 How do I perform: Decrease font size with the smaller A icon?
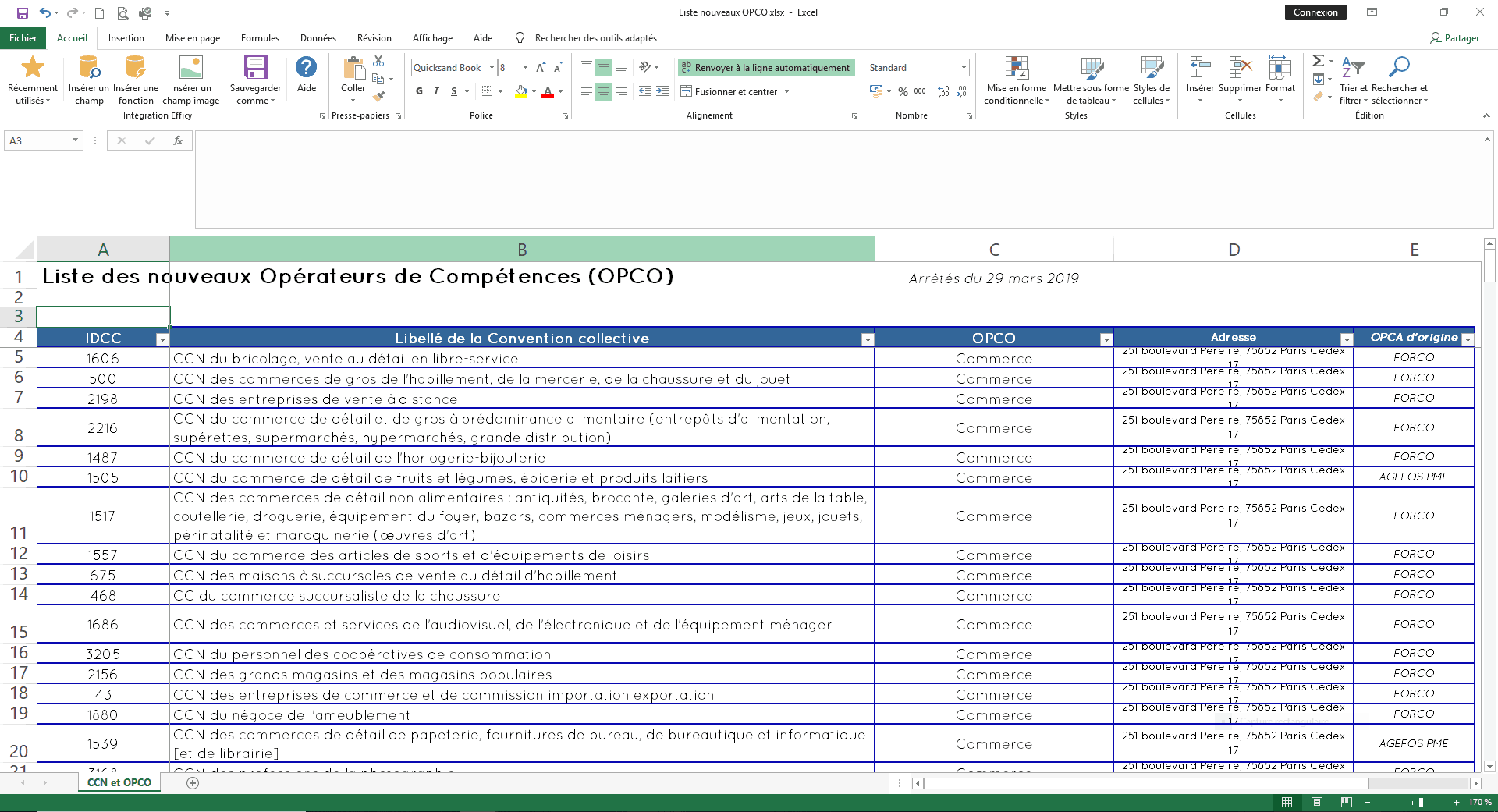point(558,68)
